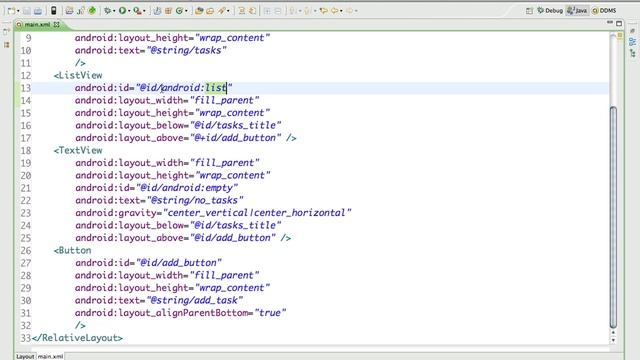Click the new JUnit test J icon
Image resolution: width=640 pixels, height=360 pixels.
coord(80,11)
